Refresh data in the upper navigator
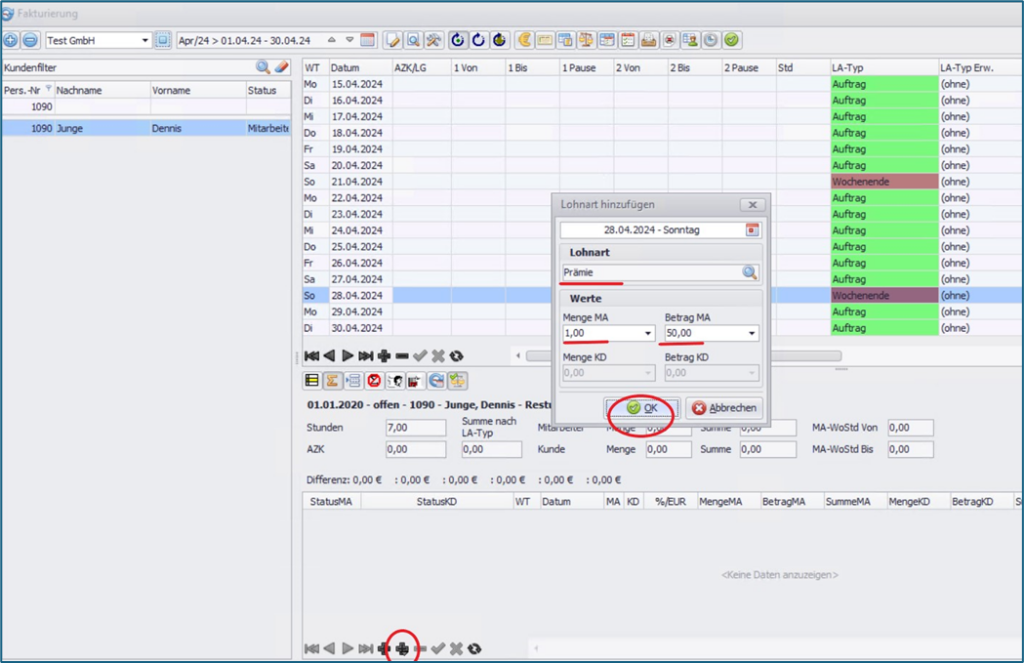 coord(456,356)
